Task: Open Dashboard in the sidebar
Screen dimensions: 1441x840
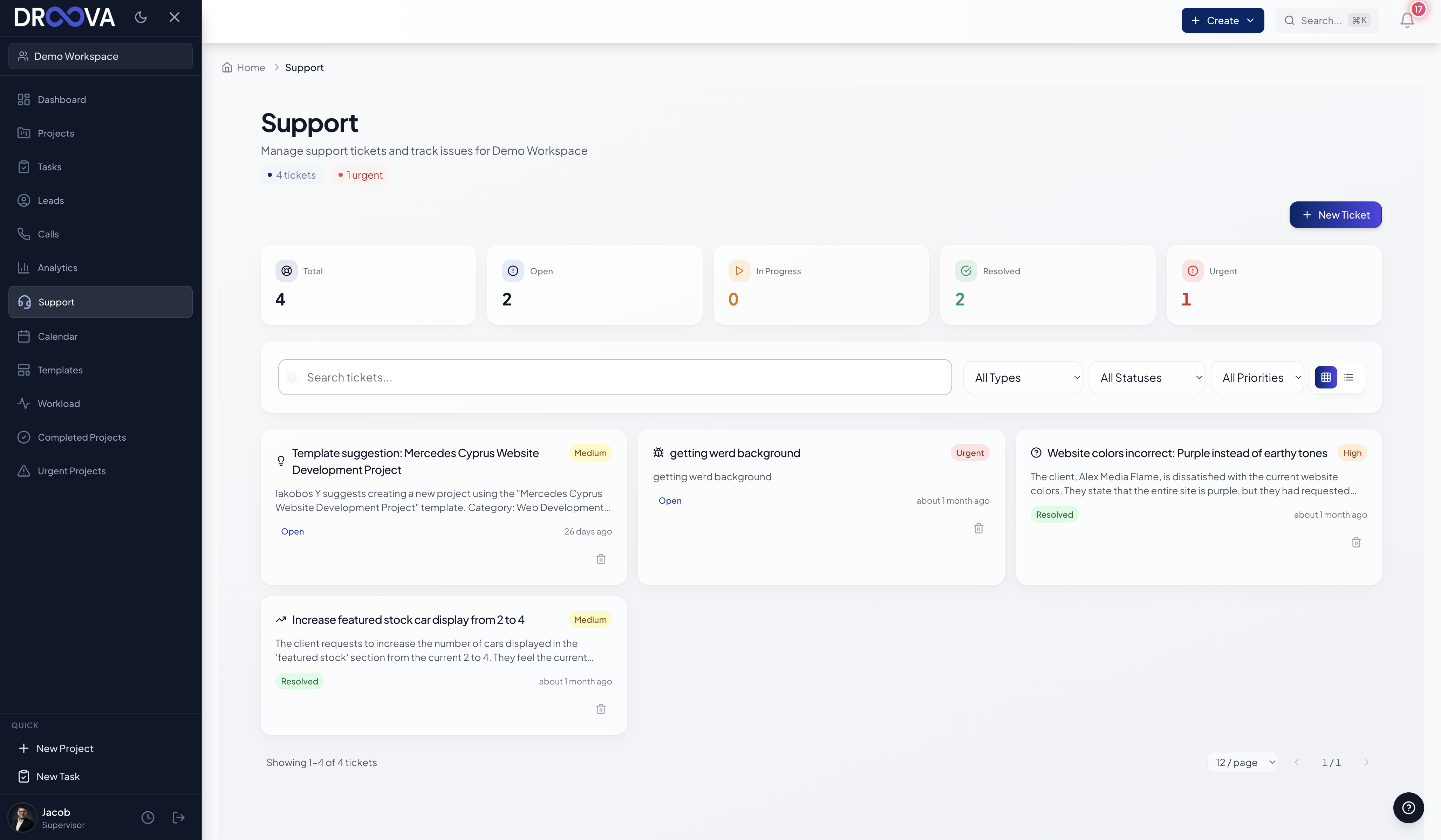Action: click(x=101, y=99)
